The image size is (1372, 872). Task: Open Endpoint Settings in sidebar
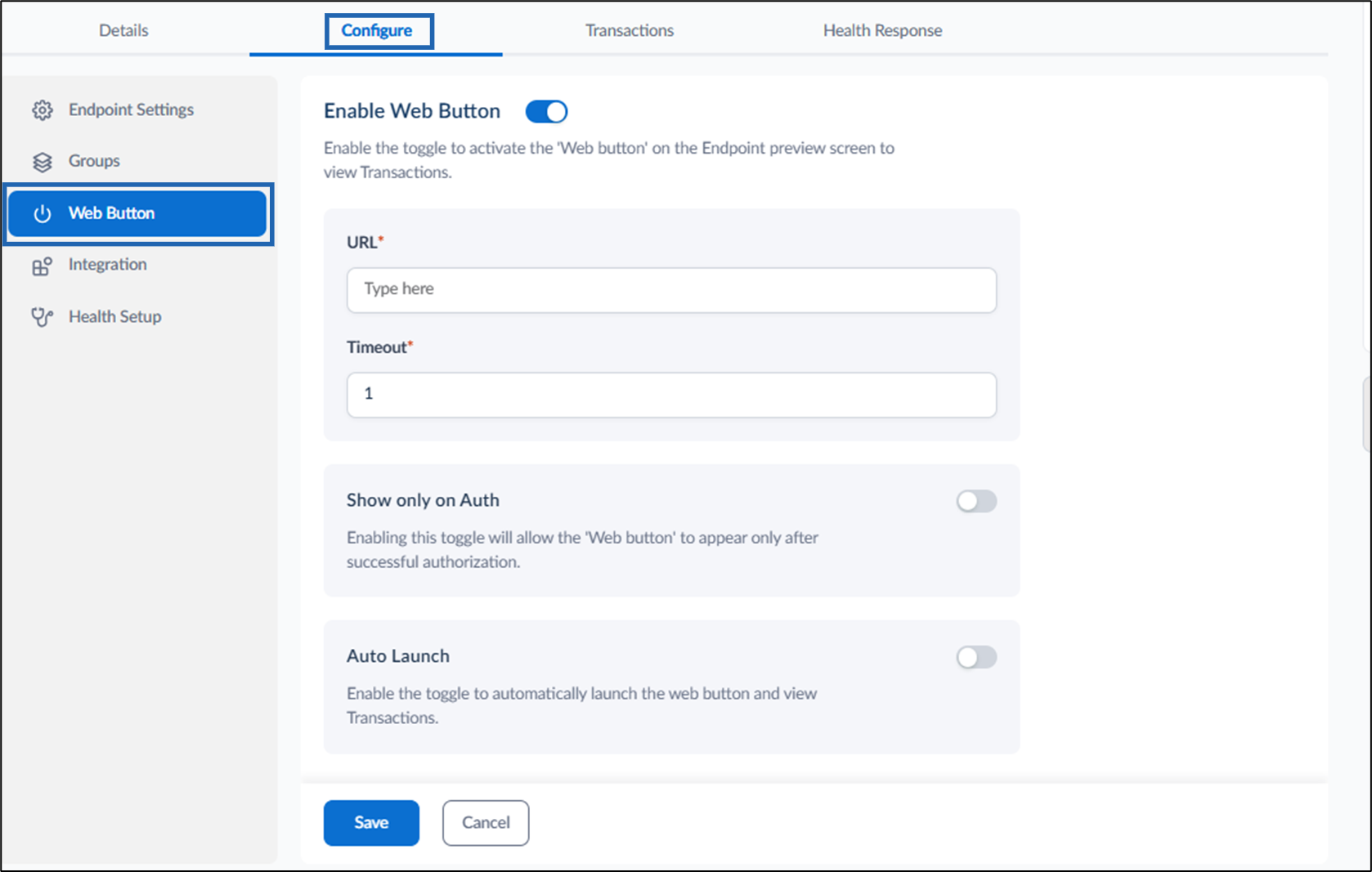[x=131, y=110]
